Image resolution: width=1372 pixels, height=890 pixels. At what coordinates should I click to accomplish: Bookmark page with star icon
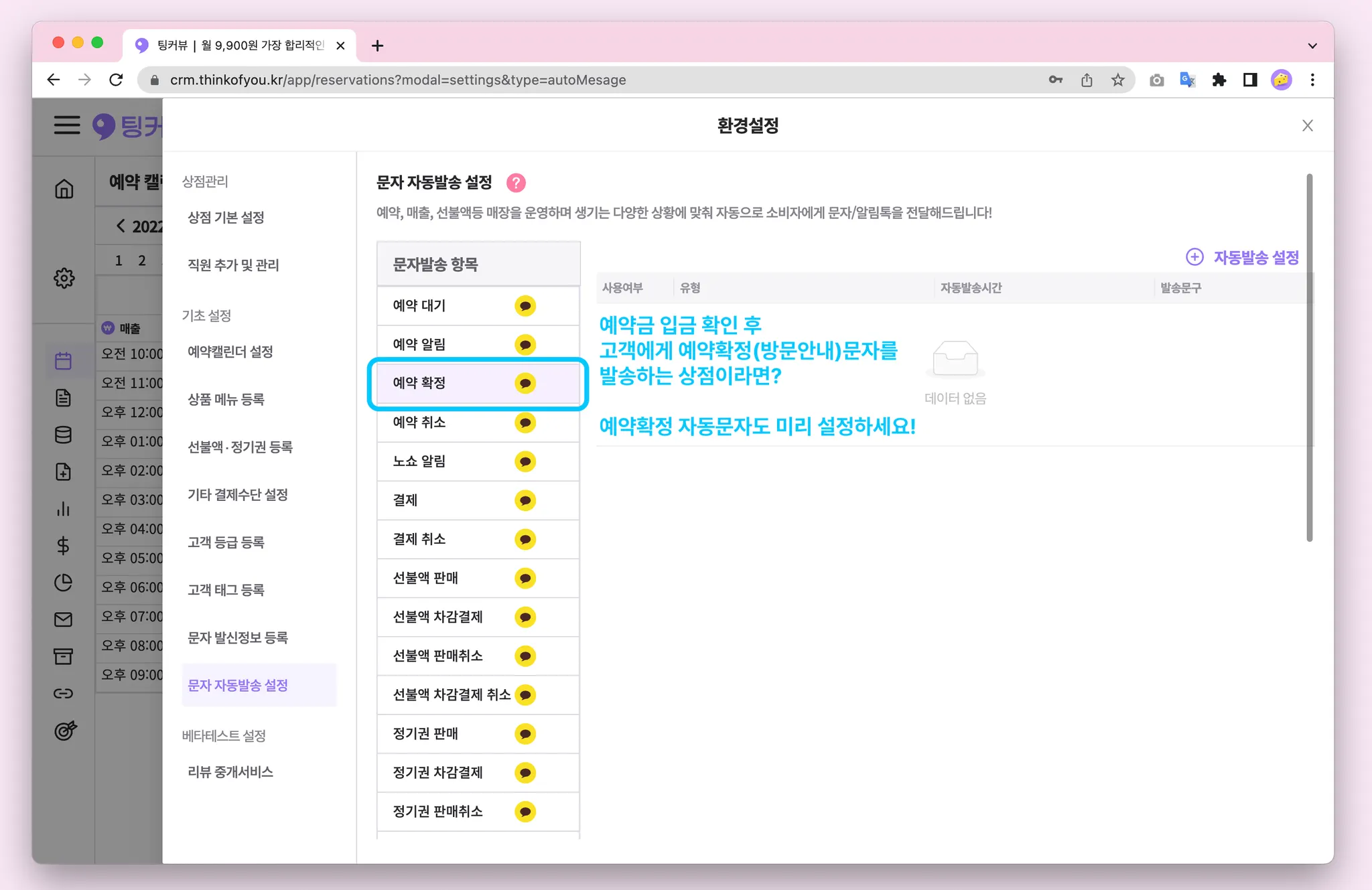[1117, 80]
